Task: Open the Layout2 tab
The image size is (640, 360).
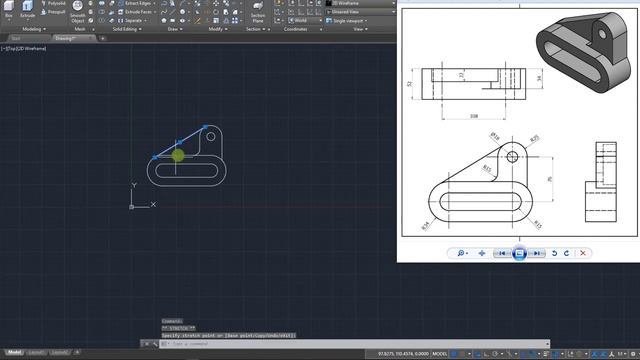Action: click(x=60, y=352)
